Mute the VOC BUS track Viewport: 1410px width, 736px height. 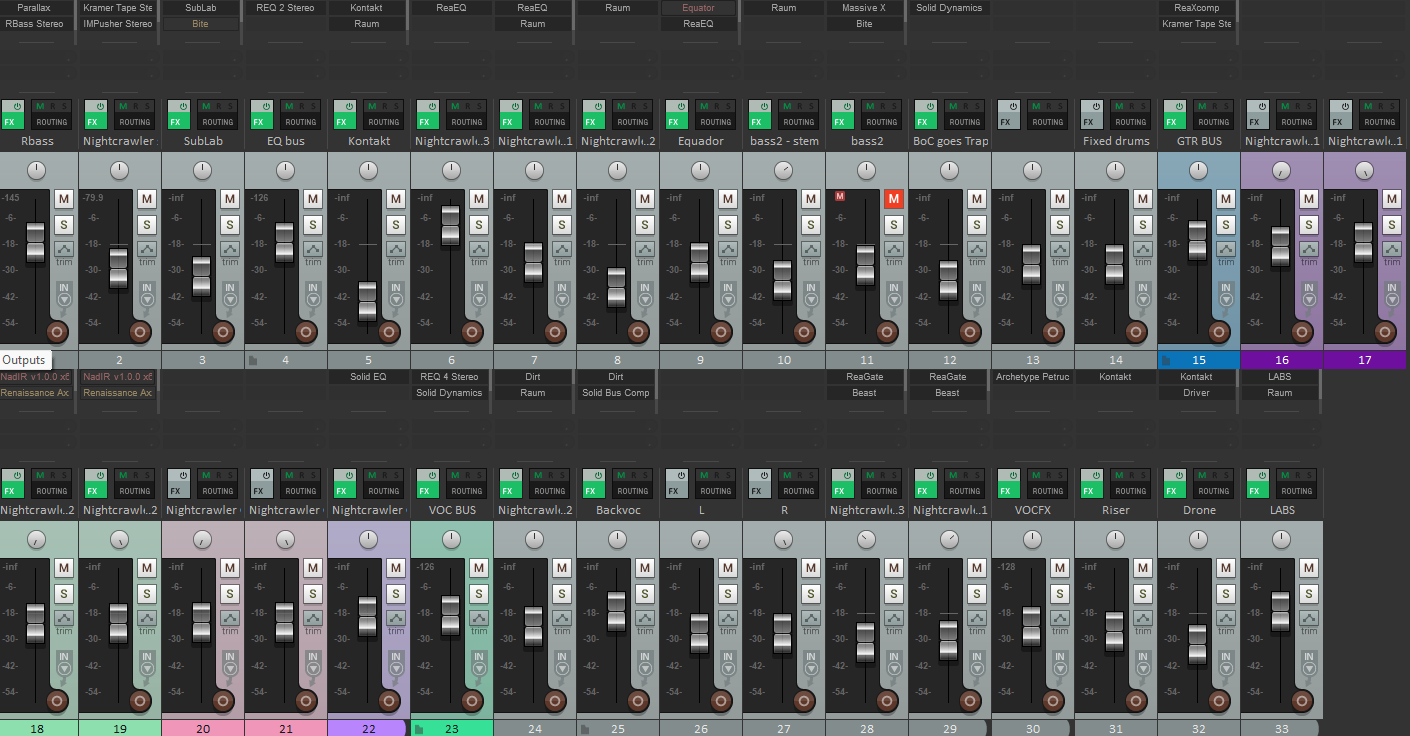[x=479, y=568]
